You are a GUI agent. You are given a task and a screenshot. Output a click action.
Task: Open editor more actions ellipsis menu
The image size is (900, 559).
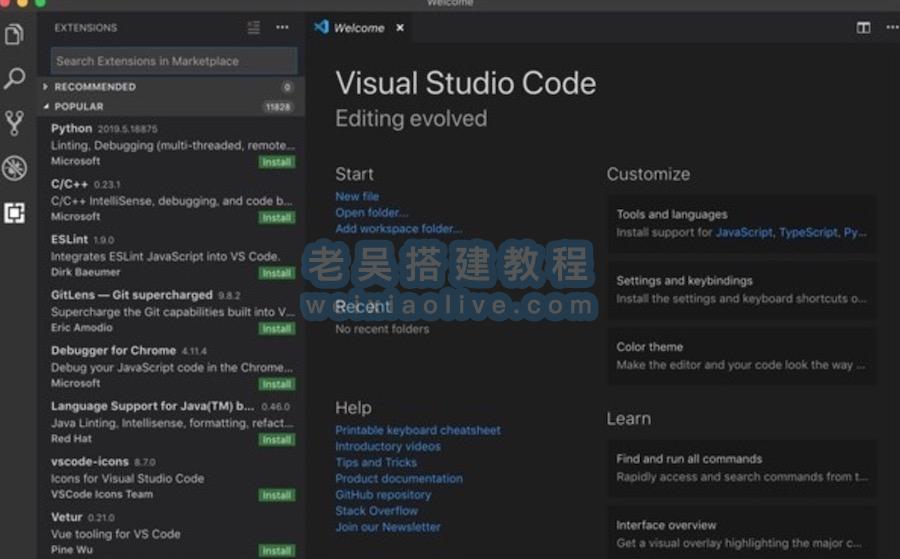(890, 28)
